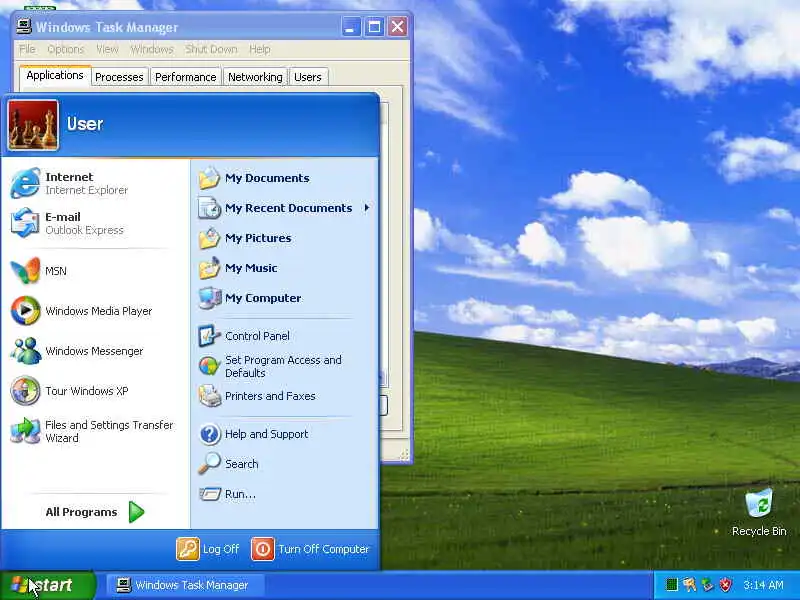This screenshot has height=600, width=800.
Task: Select Windows Task Manager taskbar button
Action: [185, 585]
